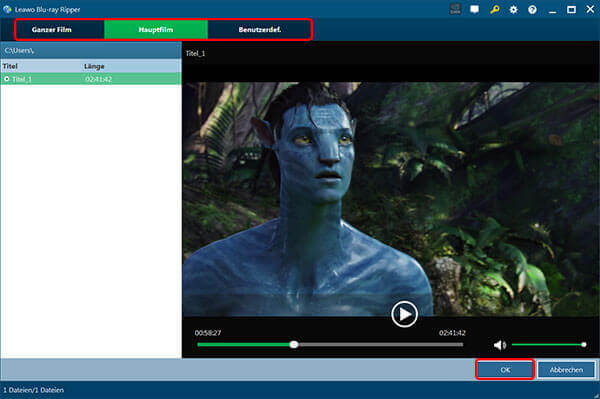This screenshot has height=399, width=600.
Task: Click the yellow key registration icon
Action: pos(494,9)
